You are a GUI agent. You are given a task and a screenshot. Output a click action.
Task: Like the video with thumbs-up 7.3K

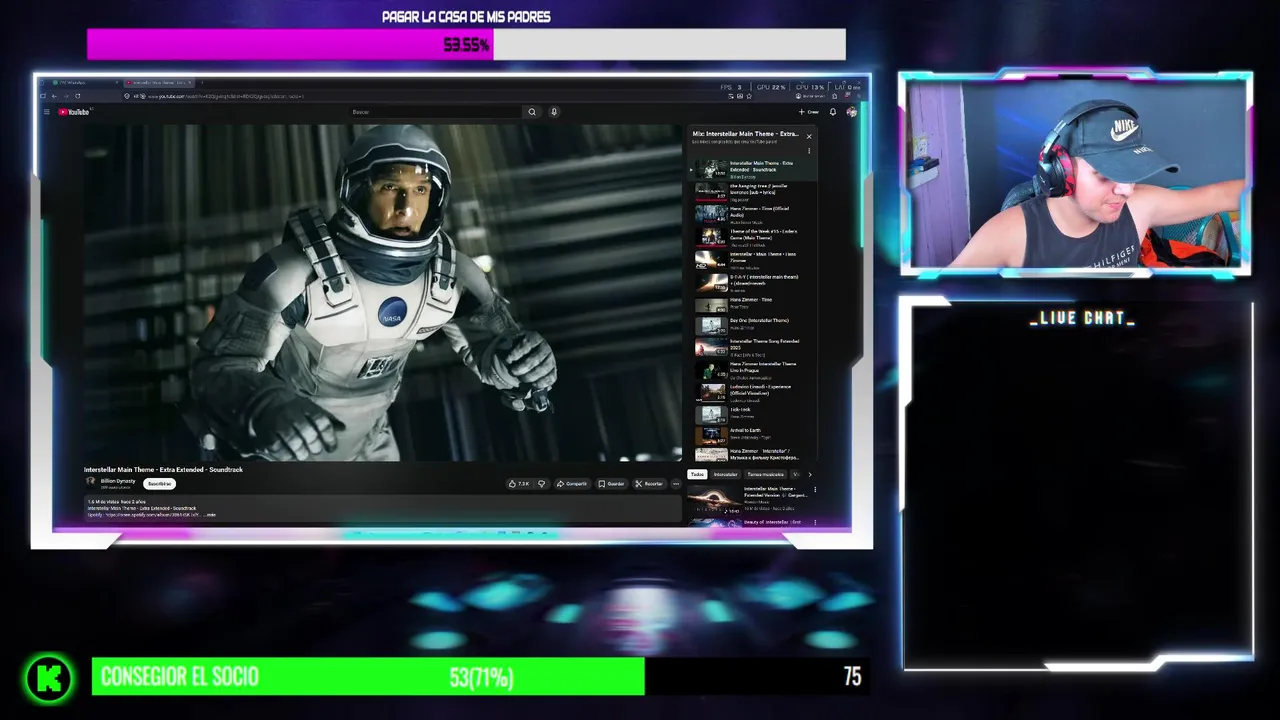(x=520, y=484)
